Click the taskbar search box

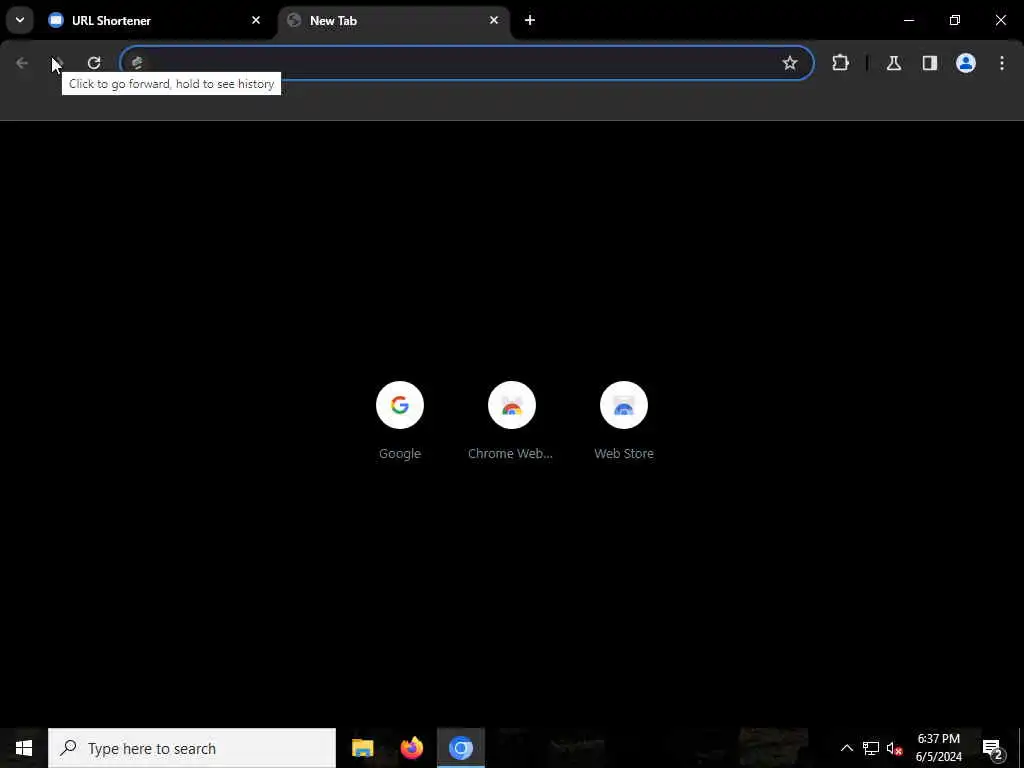pyautogui.click(x=192, y=748)
